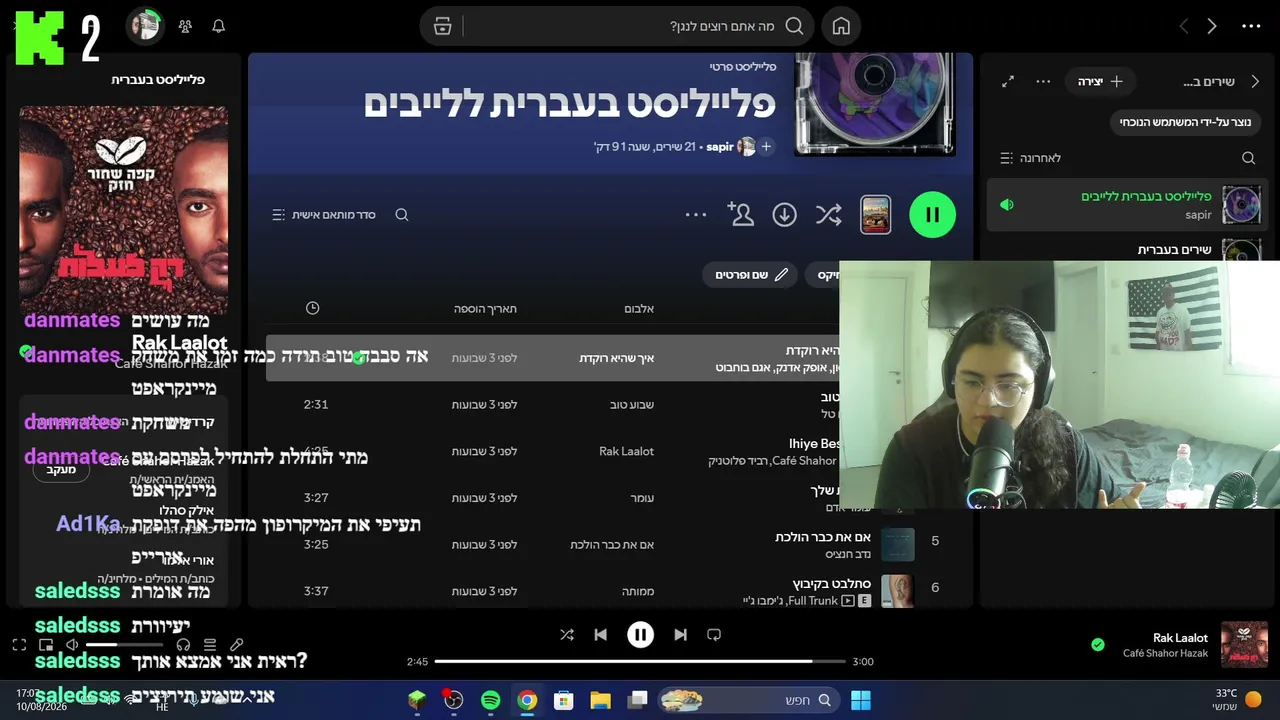Screen dimensions: 1280x720
Task: Pause the playlist with the green button
Action: [932, 214]
